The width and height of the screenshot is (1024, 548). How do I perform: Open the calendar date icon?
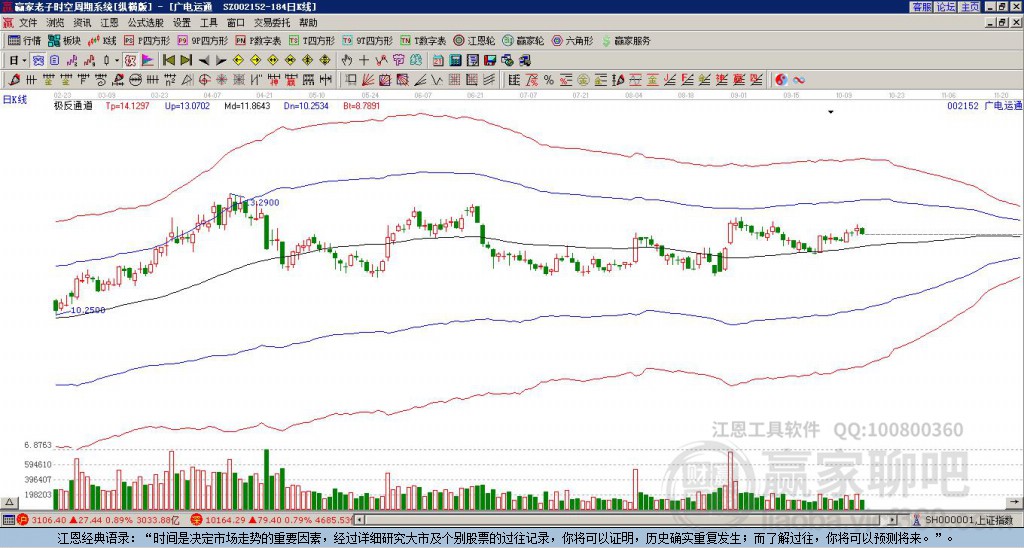(438, 60)
